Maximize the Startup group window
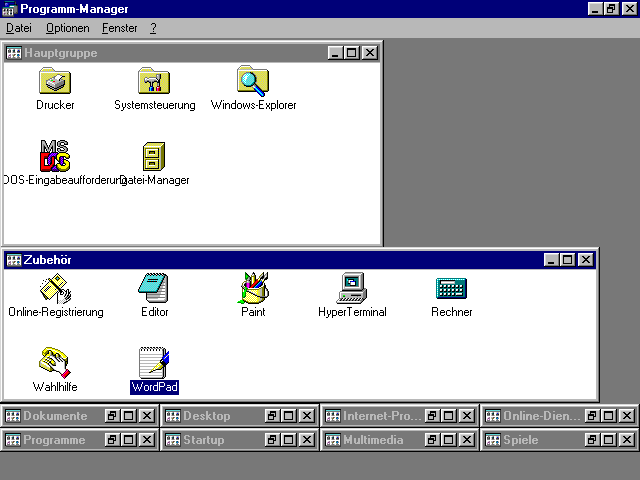The height and width of the screenshot is (480, 640). tap(289, 440)
